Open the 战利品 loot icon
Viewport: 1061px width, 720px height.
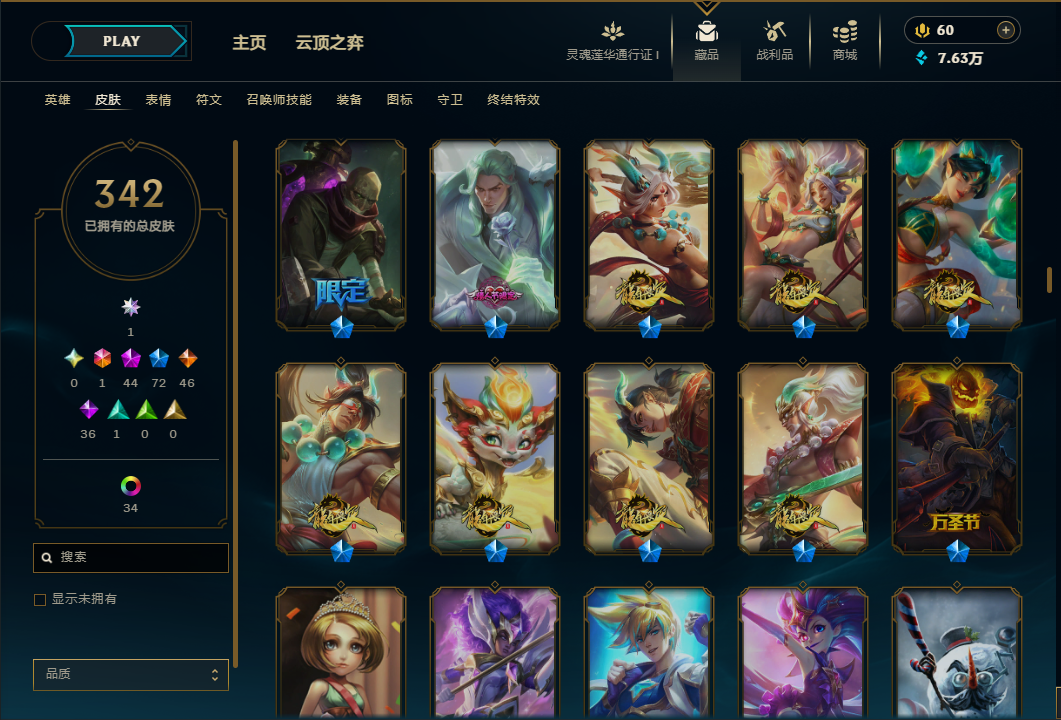[775, 32]
